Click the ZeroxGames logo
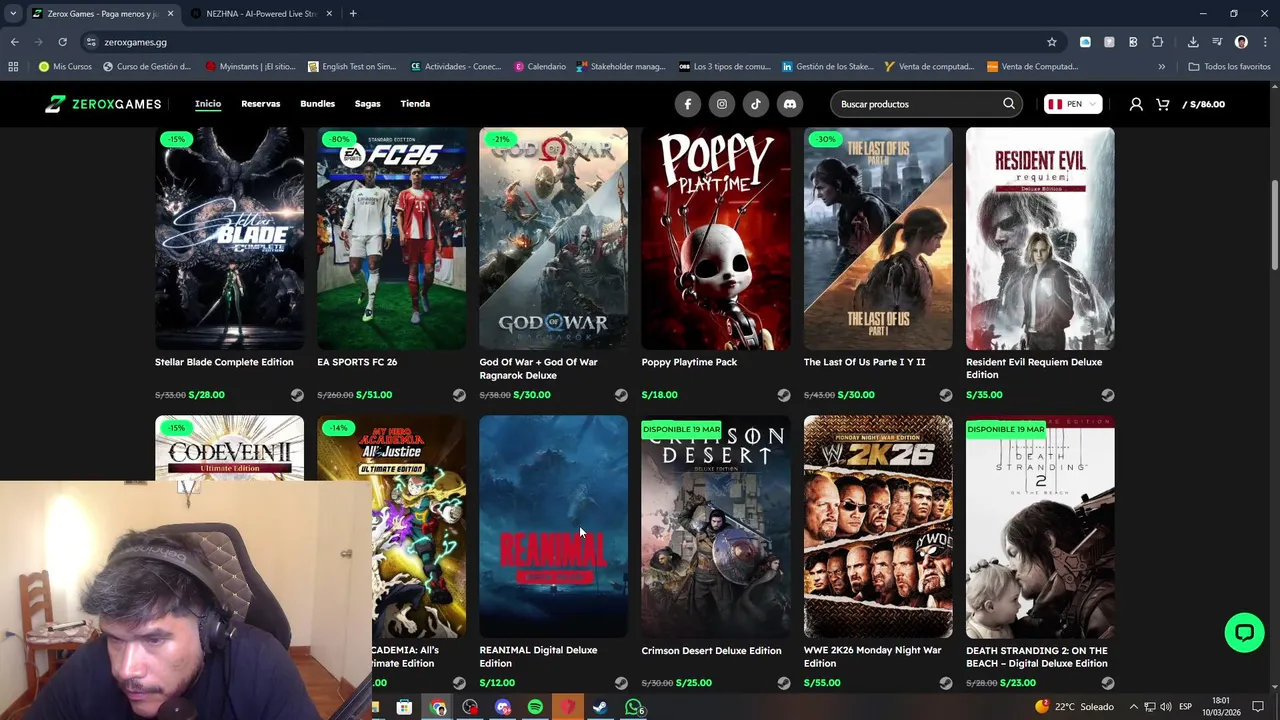The height and width of the screenshot is (720, 1280). click(x=103, y=104)
